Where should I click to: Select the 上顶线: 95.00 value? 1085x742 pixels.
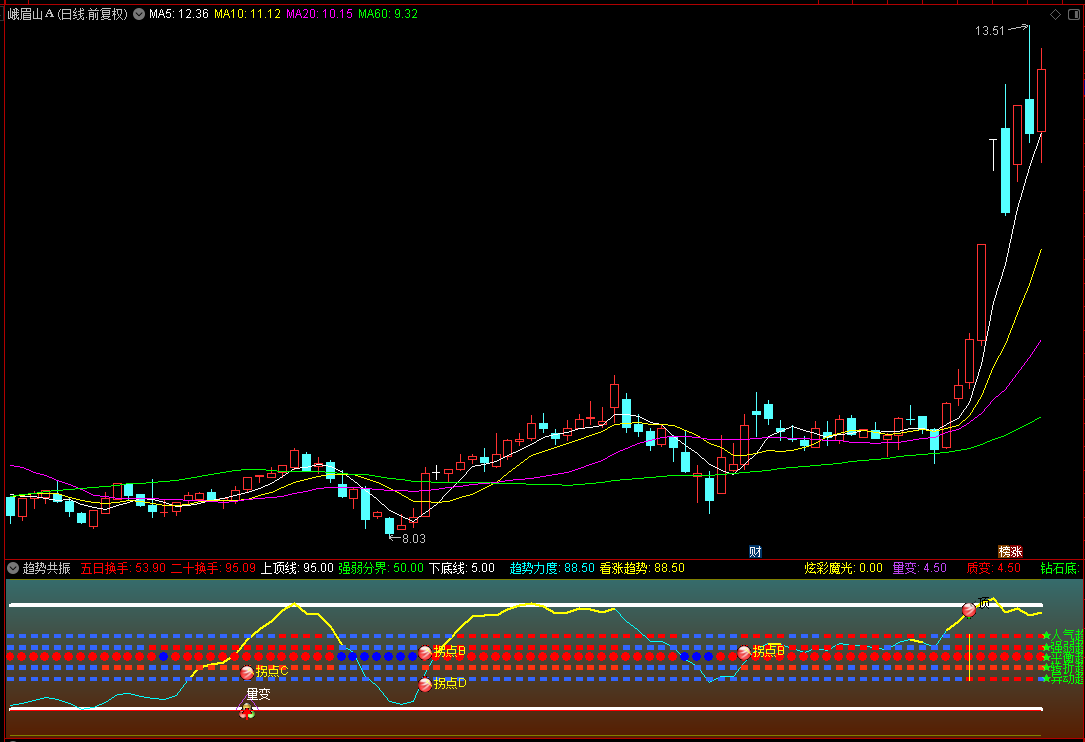(297, 568)
